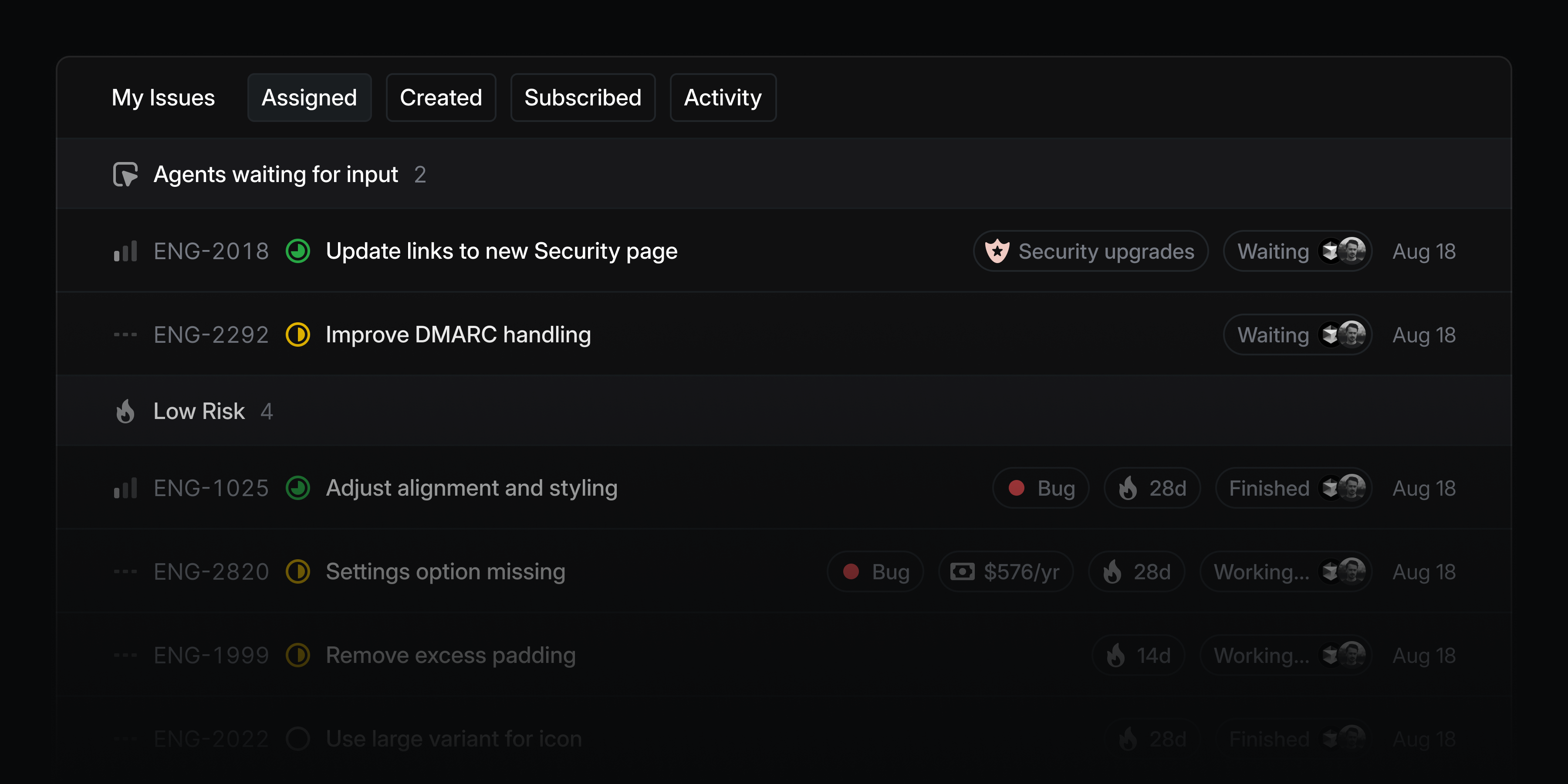1568x784 pixels.
Task: Set priority on ENG-2292 via dashes icon
Action: (x=125, y=334)
